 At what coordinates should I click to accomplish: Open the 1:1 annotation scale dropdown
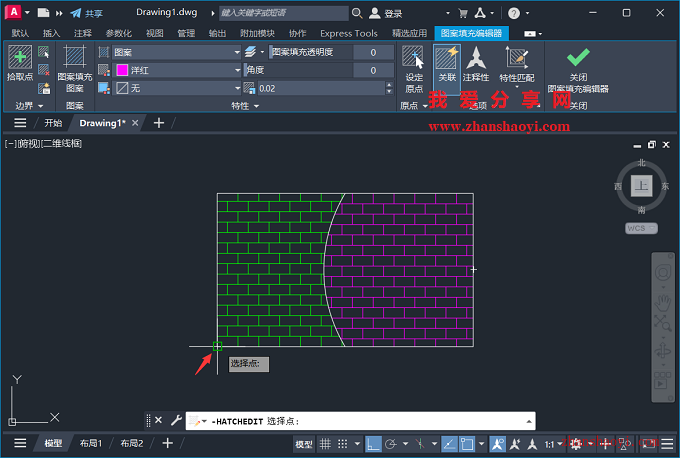click(554, 444)
